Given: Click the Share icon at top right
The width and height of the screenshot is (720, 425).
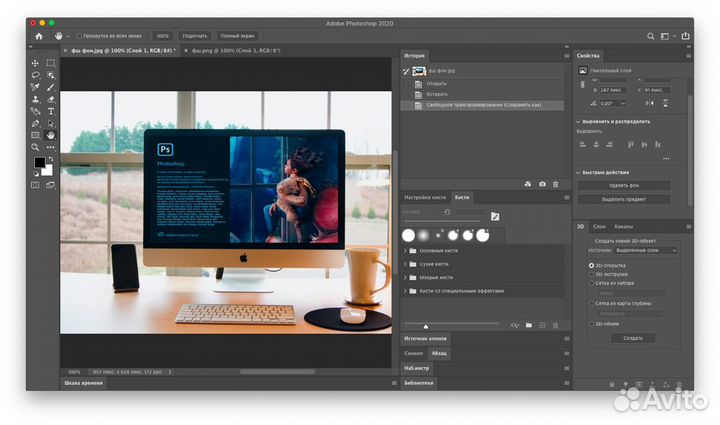Looking at the screenshot, I should tap(686, 36).
